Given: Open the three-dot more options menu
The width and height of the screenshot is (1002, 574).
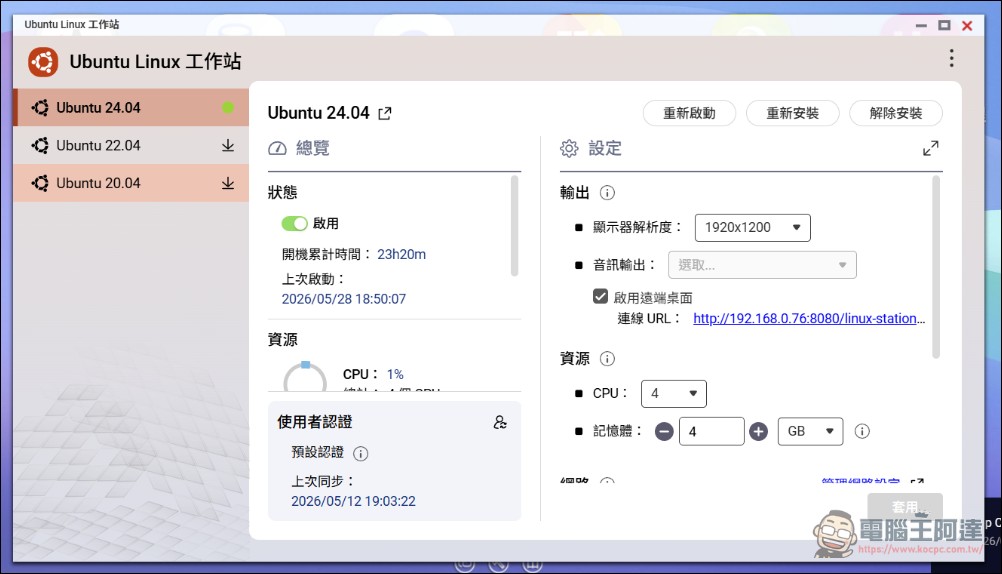Looking at the screenshot, I should point(952,58).
